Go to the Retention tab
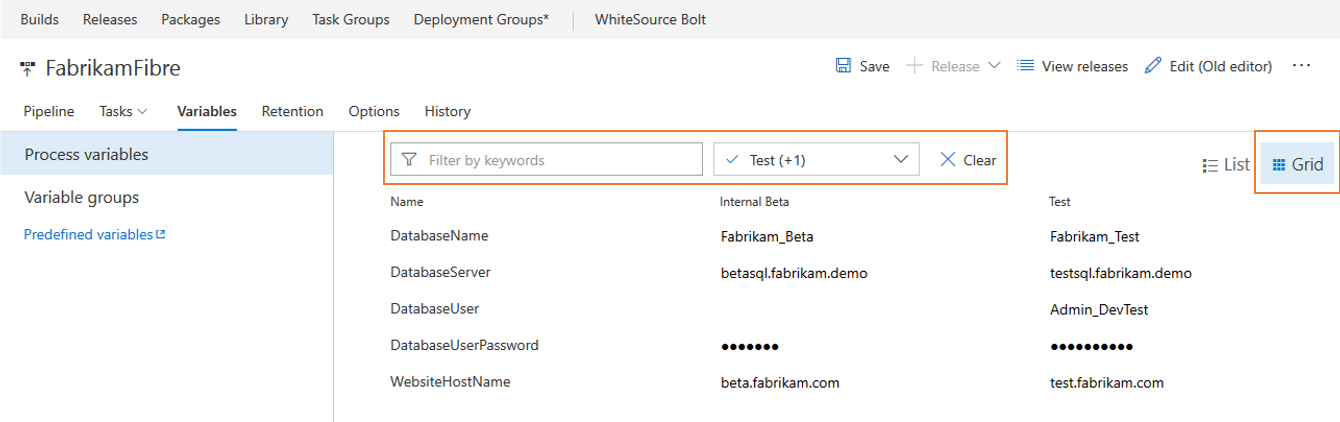Screen dimensions: 1340x422 click(293, 111)
